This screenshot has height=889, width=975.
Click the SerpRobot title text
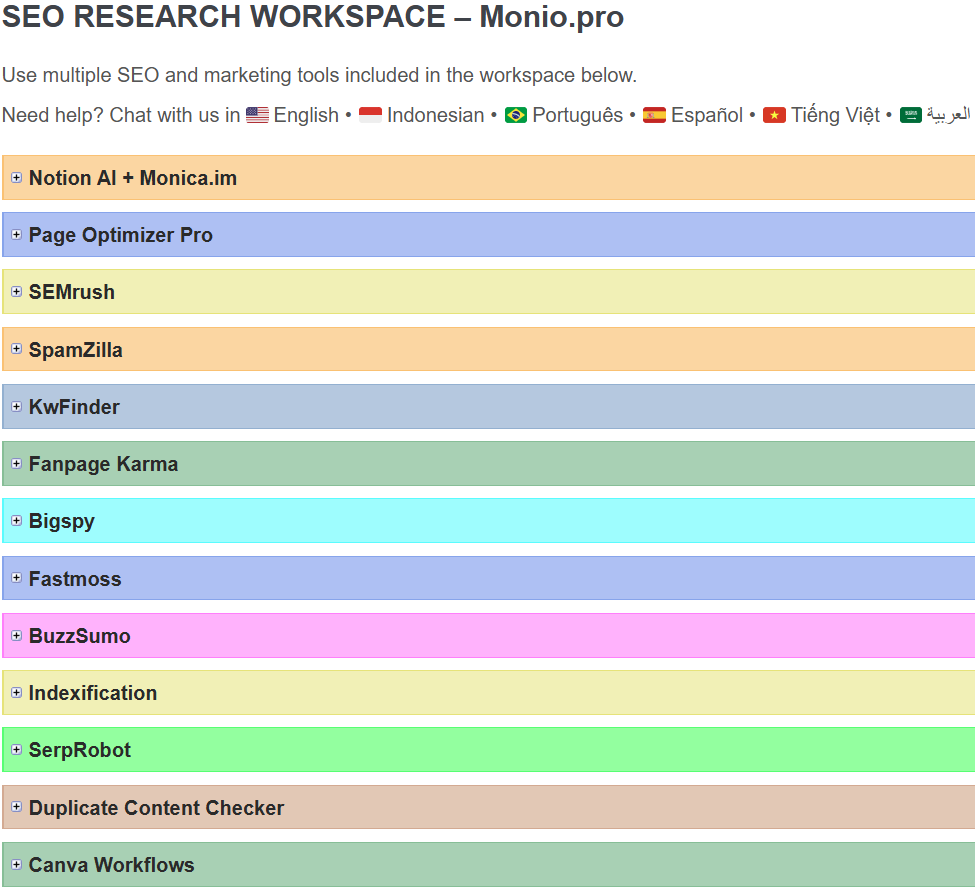click(x=80, y=750)
